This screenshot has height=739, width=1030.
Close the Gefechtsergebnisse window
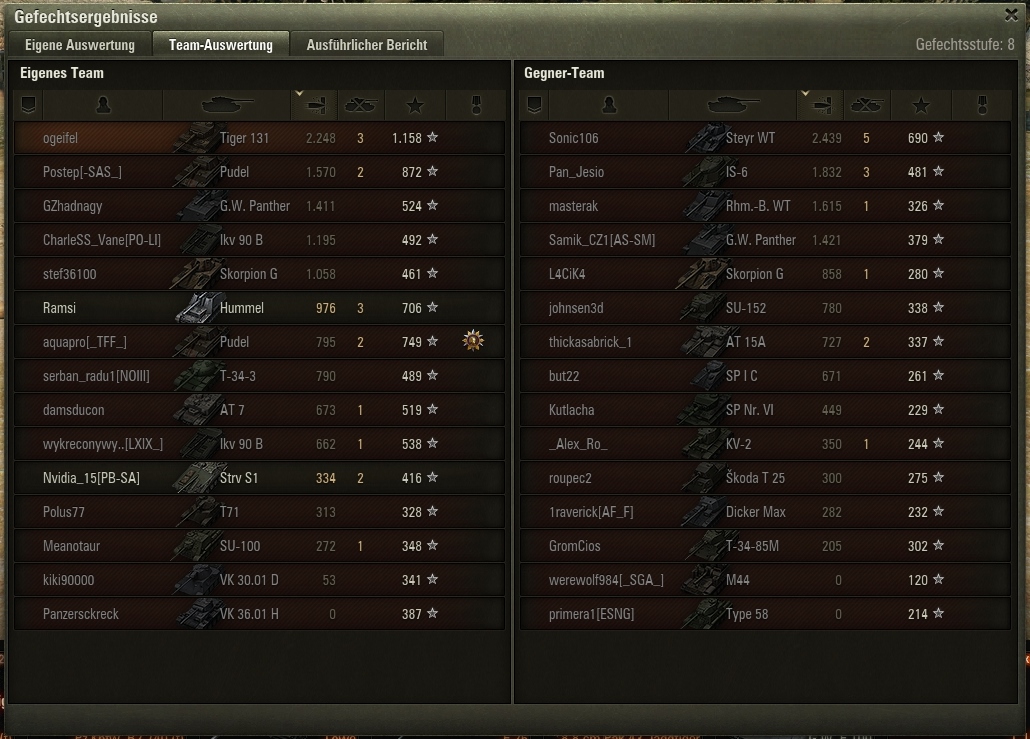1012,15
